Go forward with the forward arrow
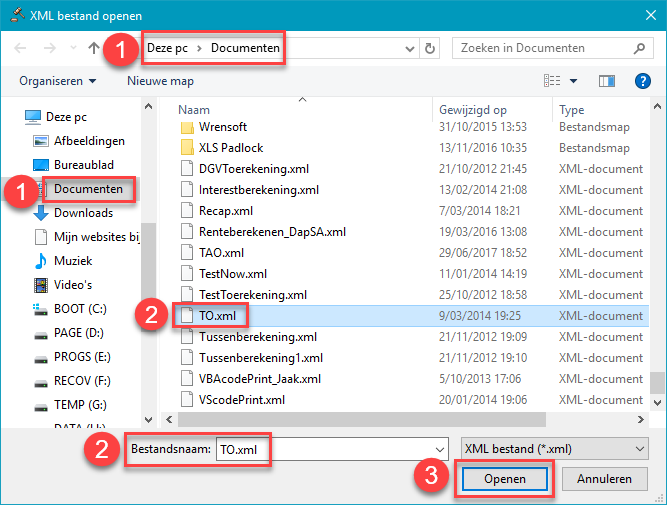This screenshot has width=667, height=505. [x=50, y=48]
